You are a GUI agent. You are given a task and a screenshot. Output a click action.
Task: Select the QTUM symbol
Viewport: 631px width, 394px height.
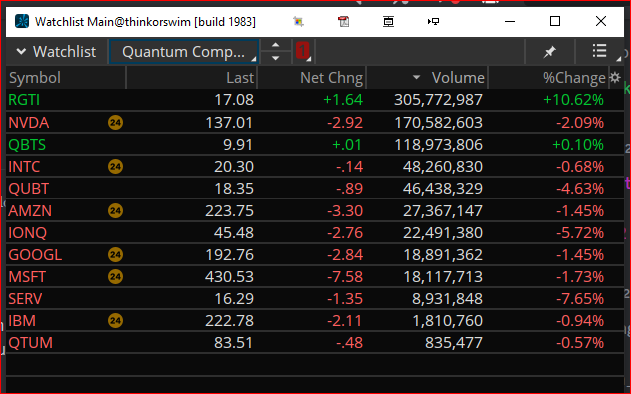31,343
